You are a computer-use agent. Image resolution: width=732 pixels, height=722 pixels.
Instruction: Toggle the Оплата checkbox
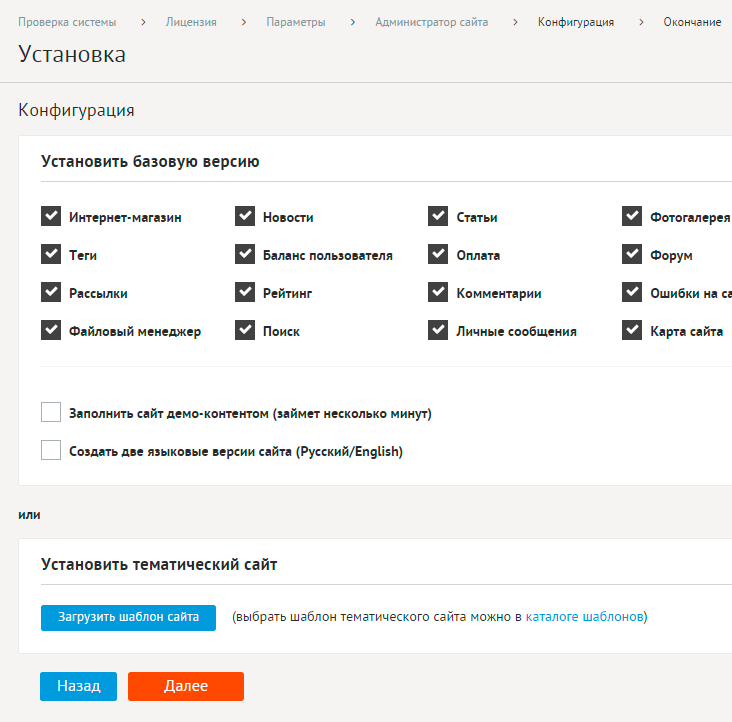438,254
